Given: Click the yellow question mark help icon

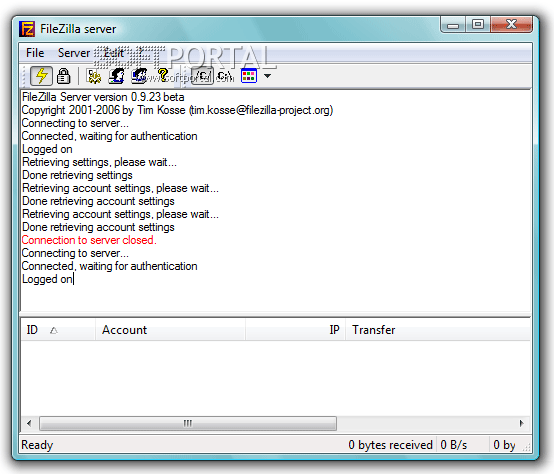Looking at the screenshot, I should (x=163, y=75).
